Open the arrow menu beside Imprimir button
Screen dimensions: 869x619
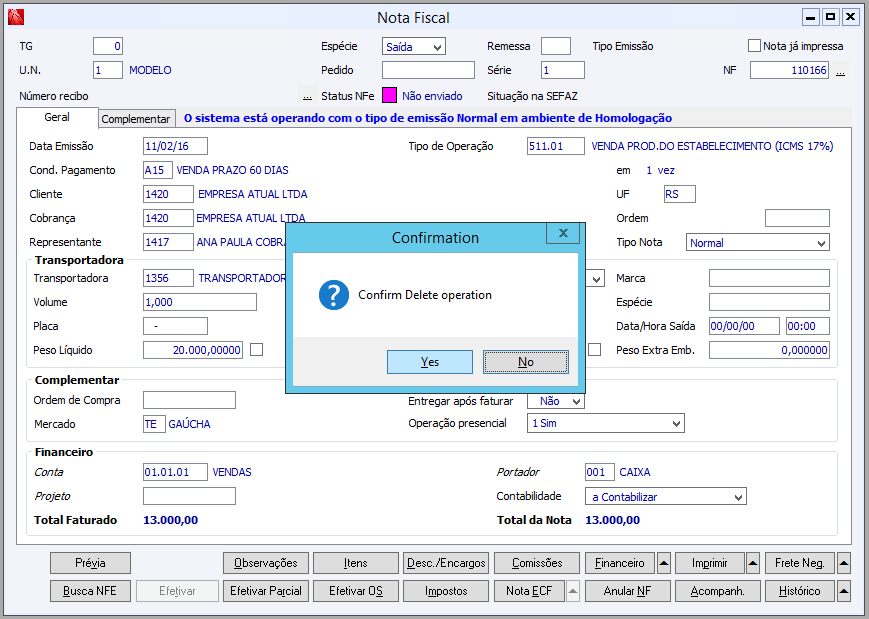click(752, 563)
